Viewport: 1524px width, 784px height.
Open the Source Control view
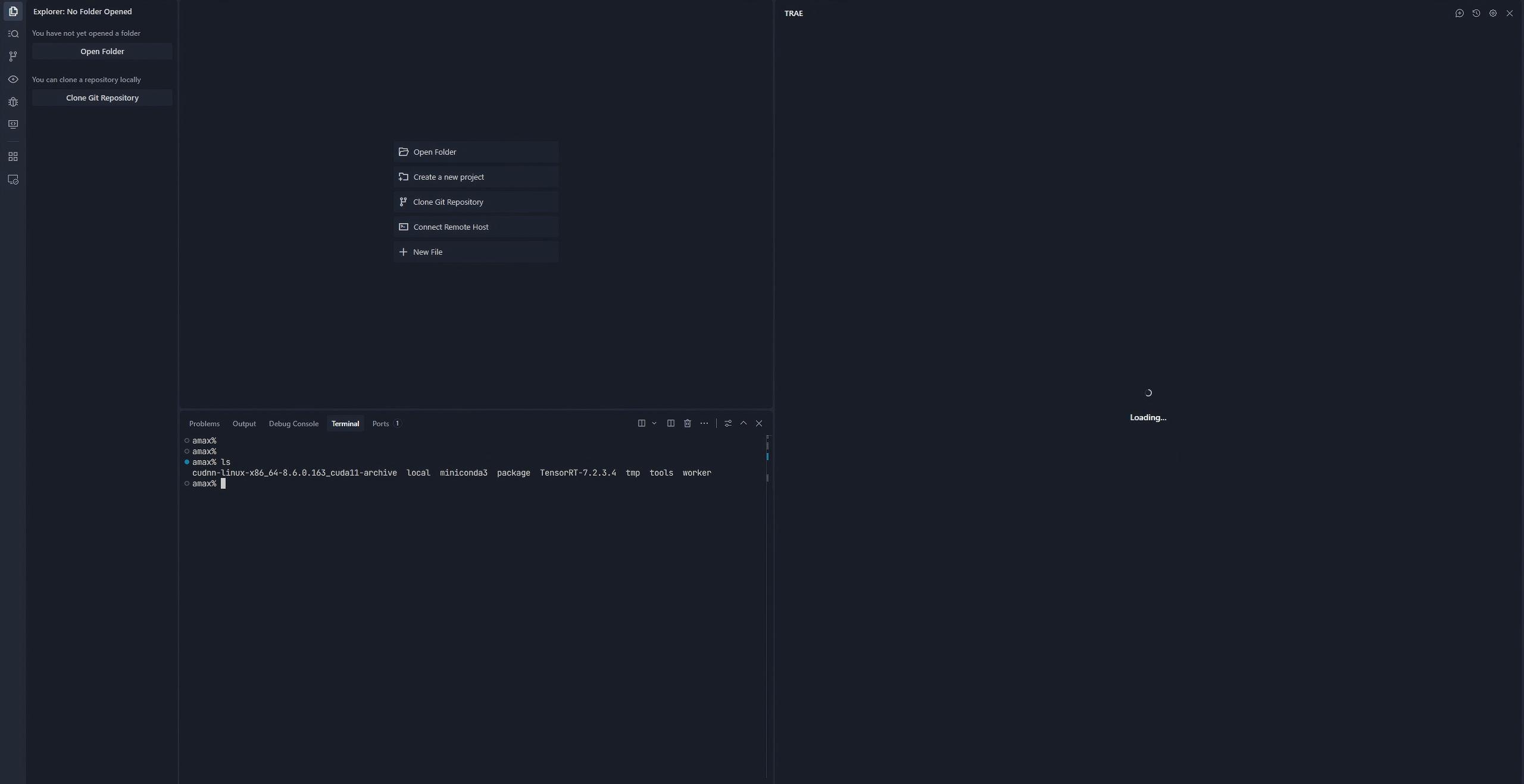(13, 57)
